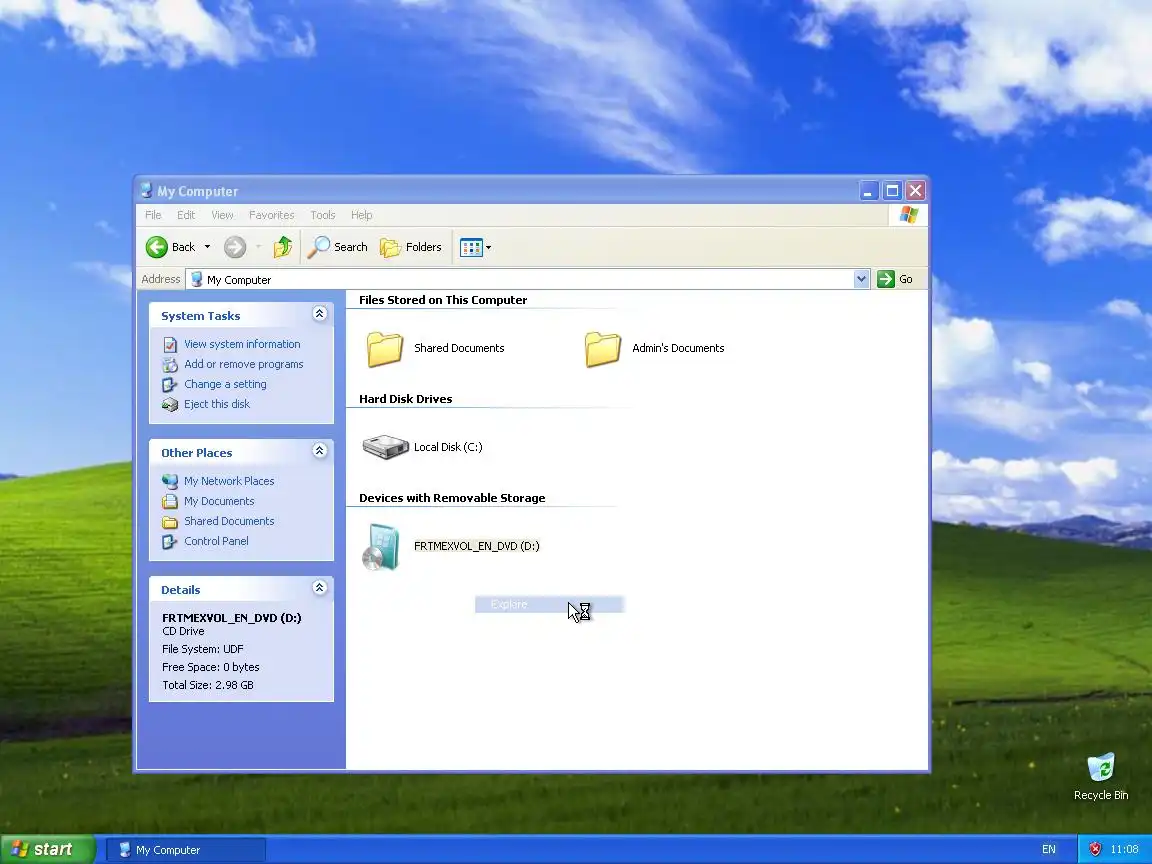The width and height of the screenshot is (1152, 864).
Task: Click the Go button
Action: pyautogui.click(x=896, y=279)
